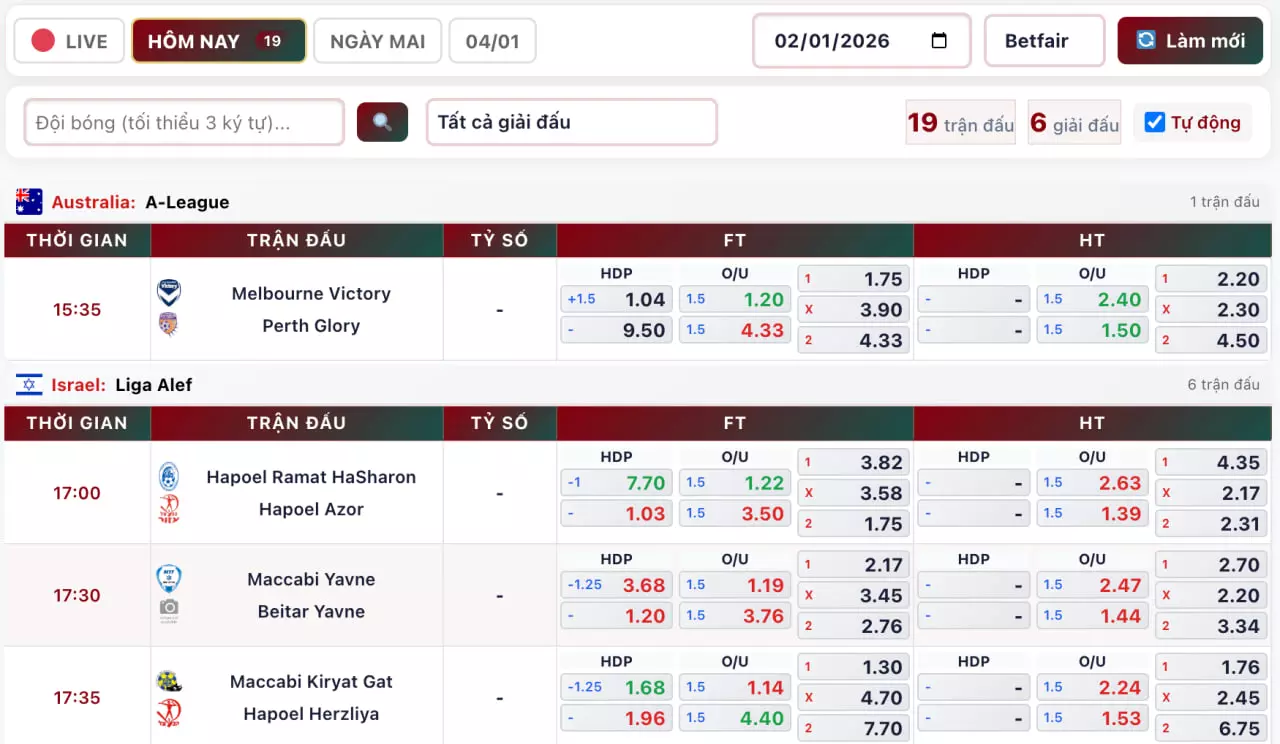
Task: Click the Australia flag icon
Action: [x=29, y=202]
